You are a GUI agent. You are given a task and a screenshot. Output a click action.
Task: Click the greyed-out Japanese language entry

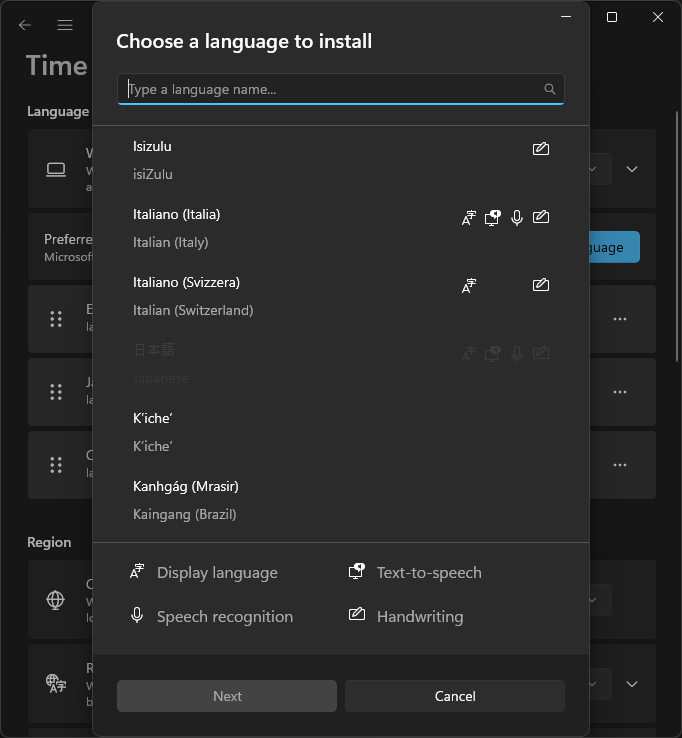(341, 364)
